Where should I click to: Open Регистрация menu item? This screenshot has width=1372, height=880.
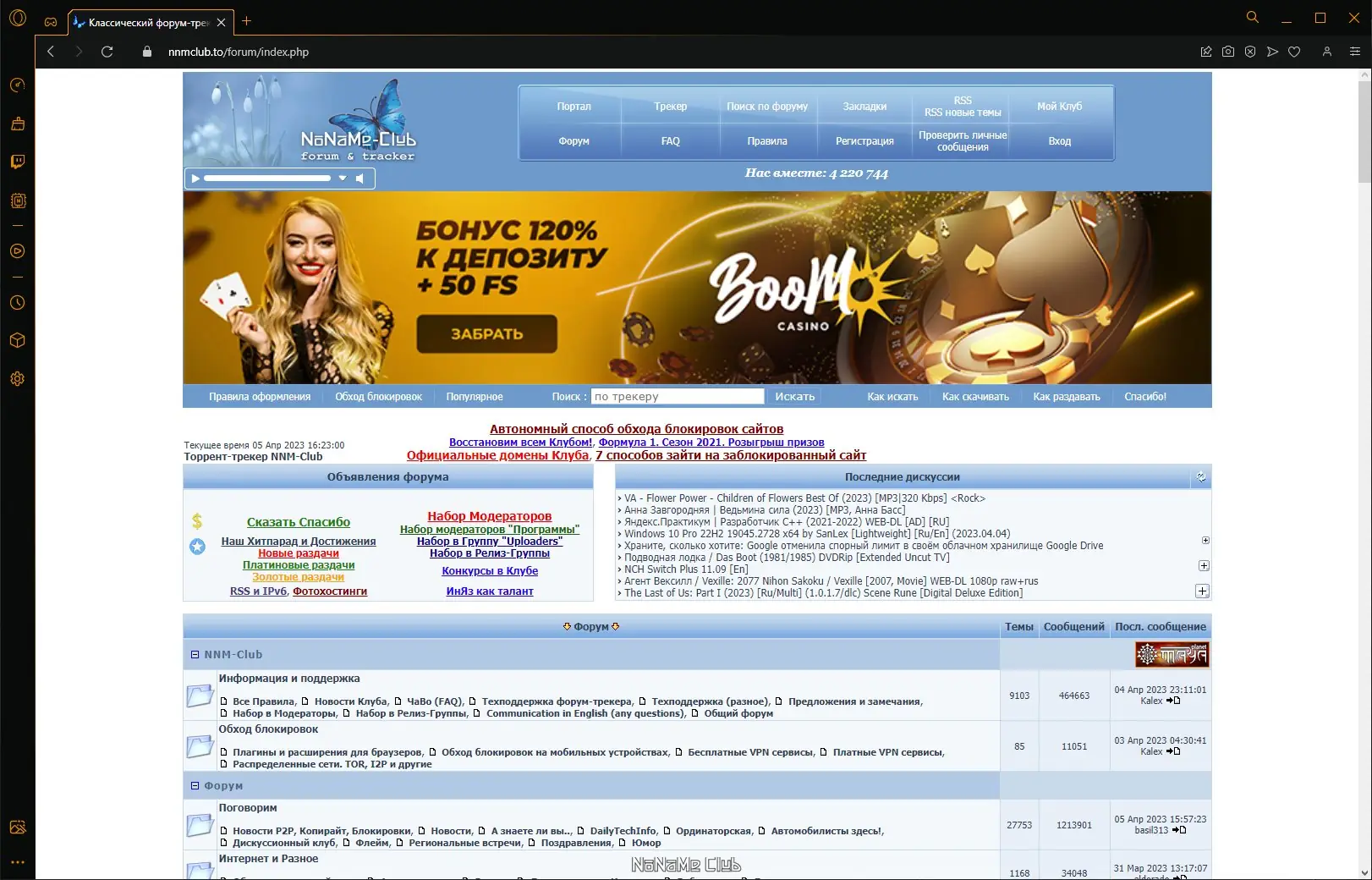864,141
